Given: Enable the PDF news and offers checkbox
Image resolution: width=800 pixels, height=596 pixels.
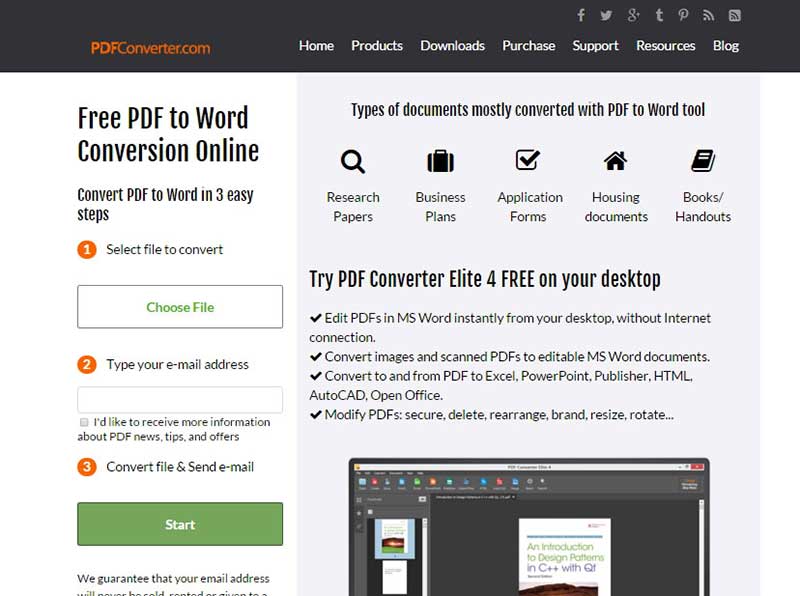Looking at the screenshot, I should pyautogui.click(x=84, y=422).
